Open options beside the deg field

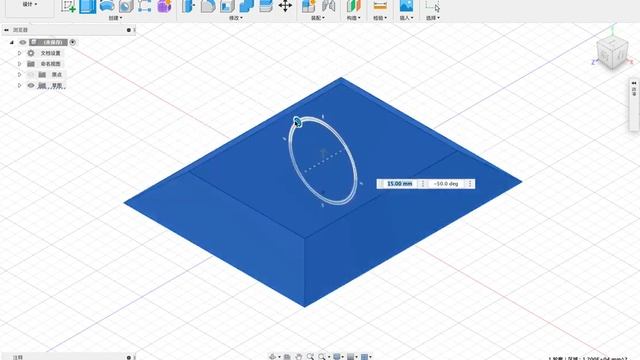click(470, 184)
